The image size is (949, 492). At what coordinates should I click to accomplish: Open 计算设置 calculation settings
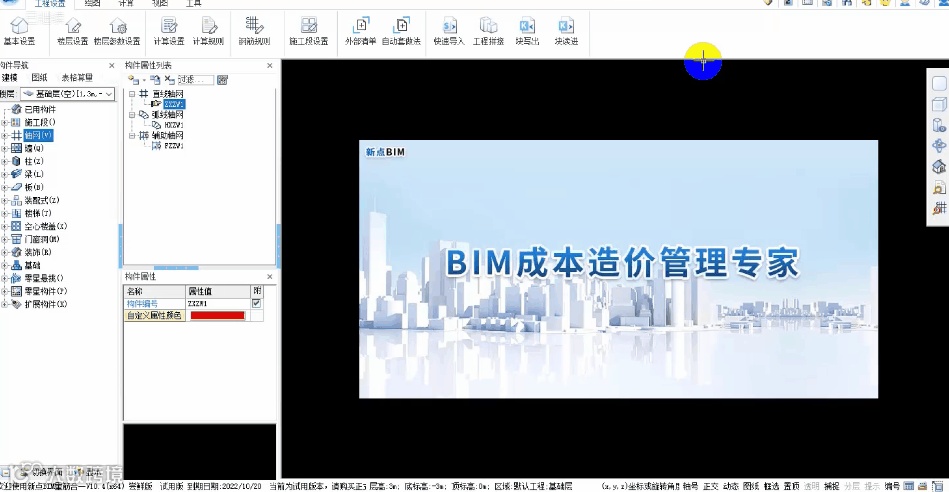tap(169, 31)
